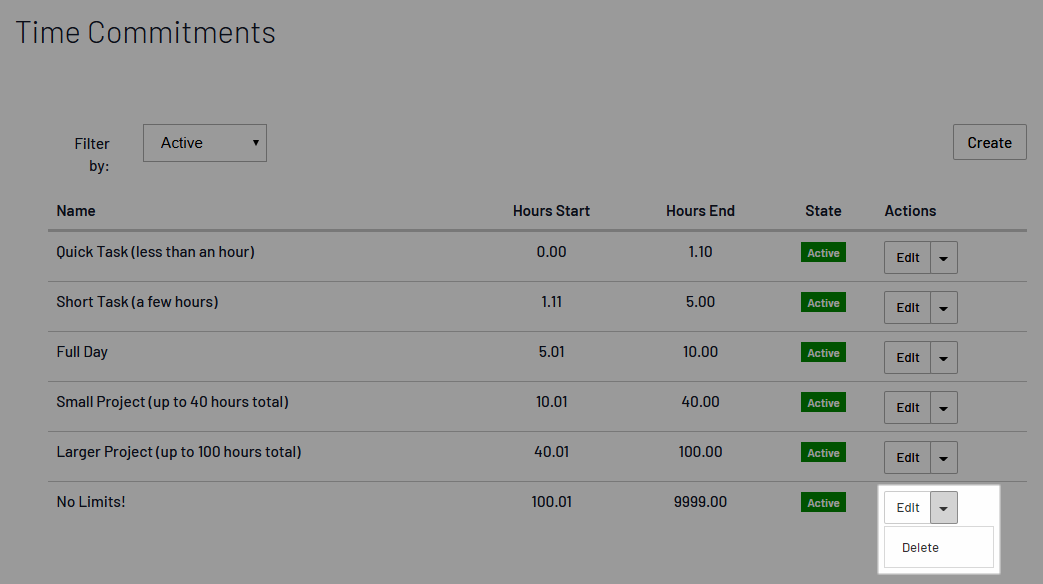Expand actions caret for Quick Task row
Image resolution: width=1043 pixels, height=584 pixels.
coord(944,258)
